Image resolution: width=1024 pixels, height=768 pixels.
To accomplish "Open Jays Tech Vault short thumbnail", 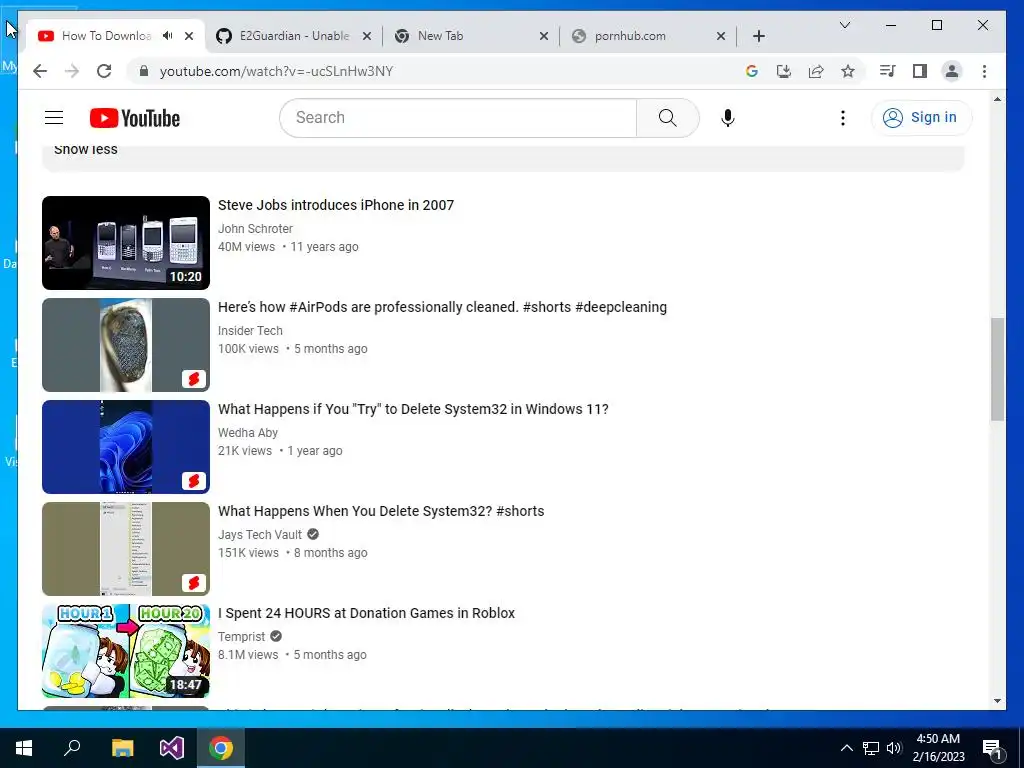I will pyautogui.click(x=126, y=549).
